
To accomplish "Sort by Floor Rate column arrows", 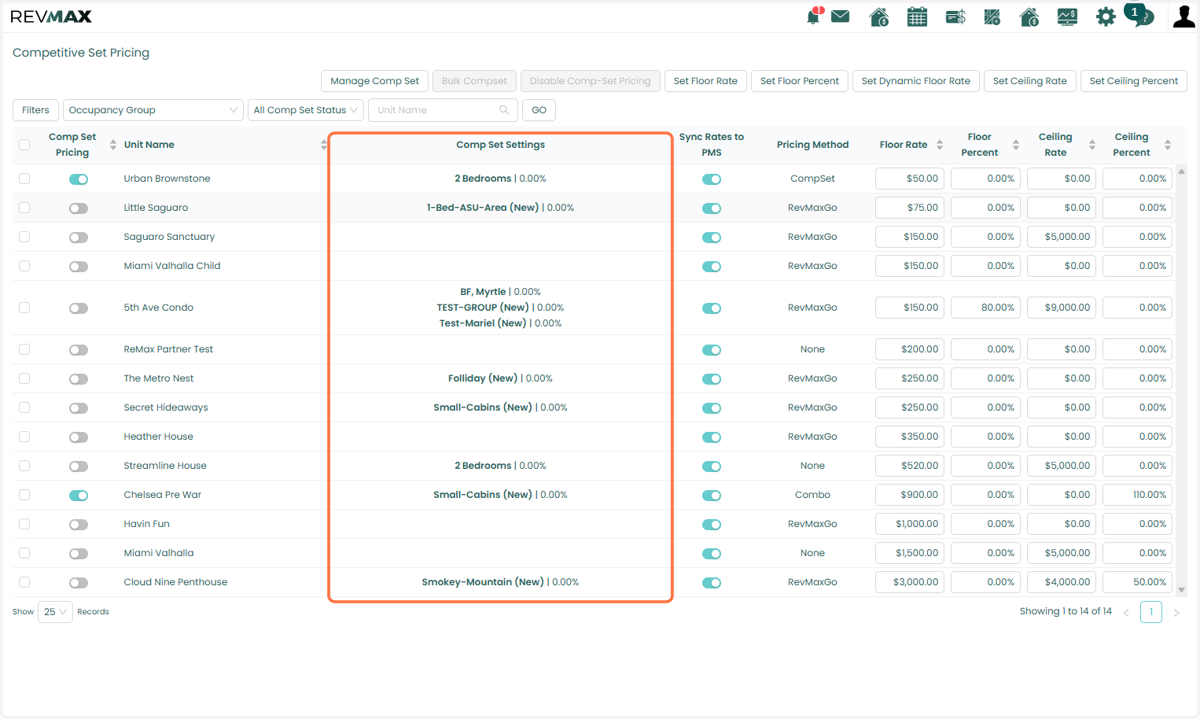I will pyautogui.click(x=939, y=145).
